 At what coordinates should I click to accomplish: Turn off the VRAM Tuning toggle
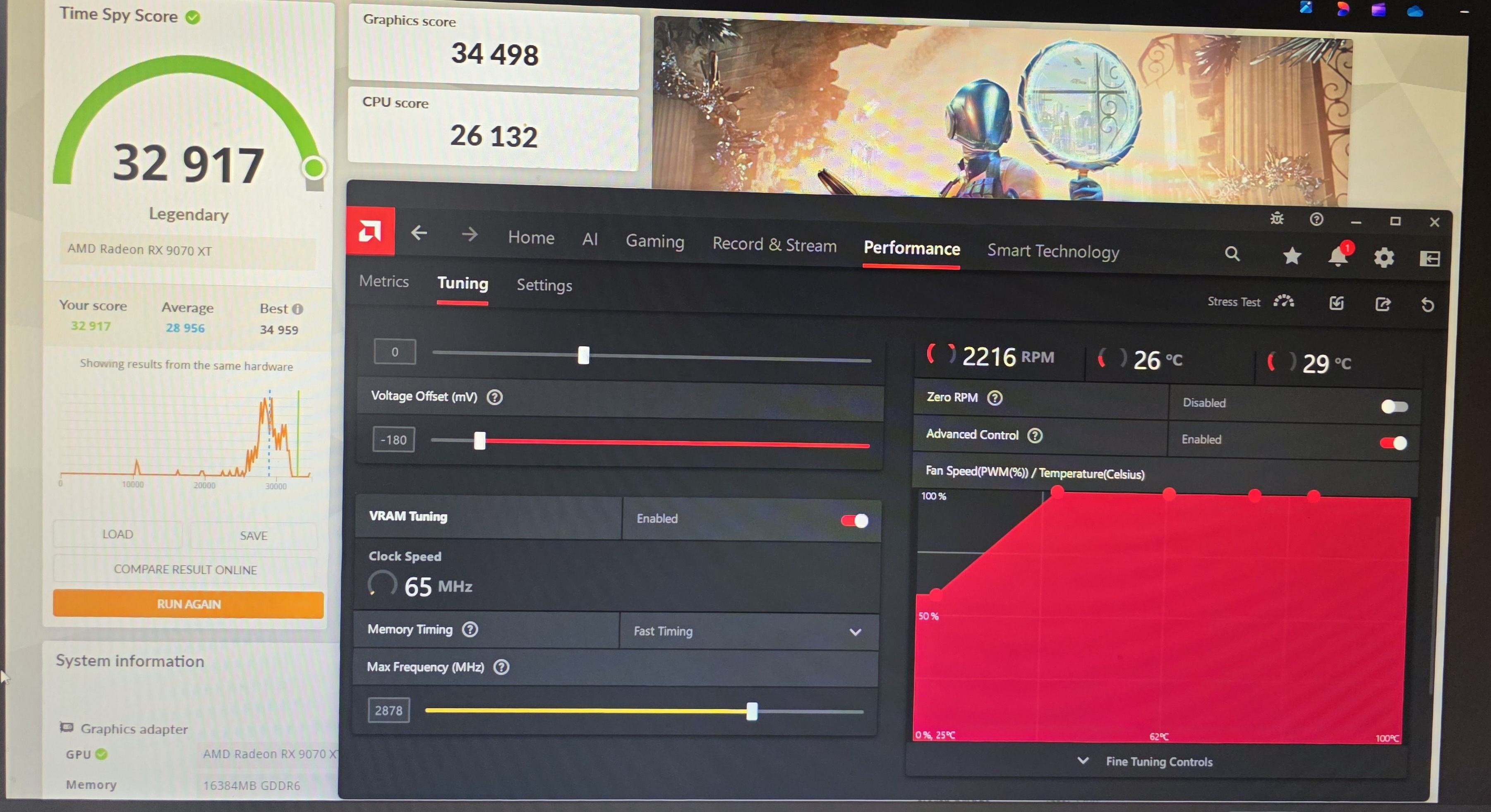(x=854, y=520)
